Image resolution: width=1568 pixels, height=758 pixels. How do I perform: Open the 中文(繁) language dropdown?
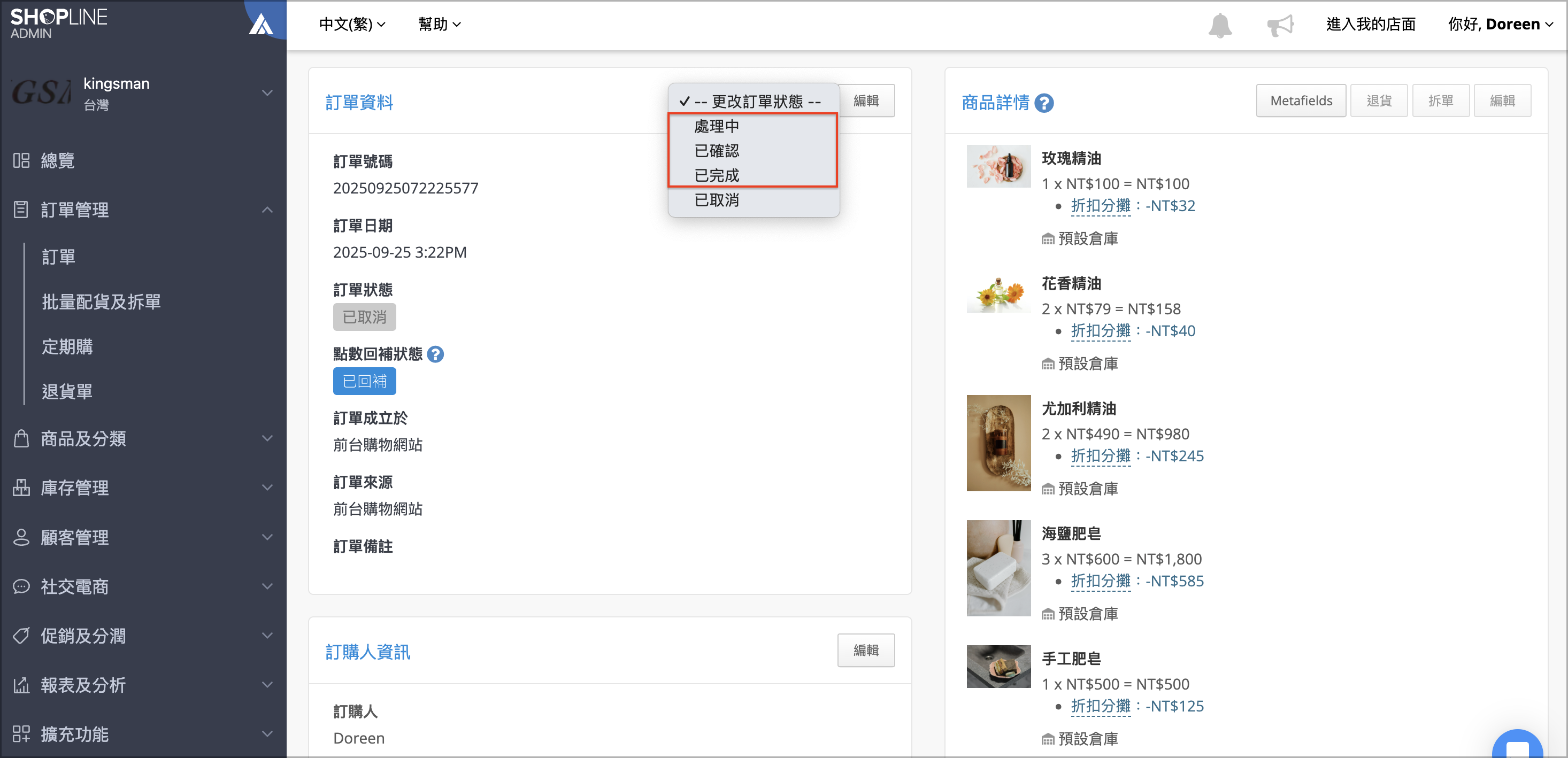click(352, 25)
